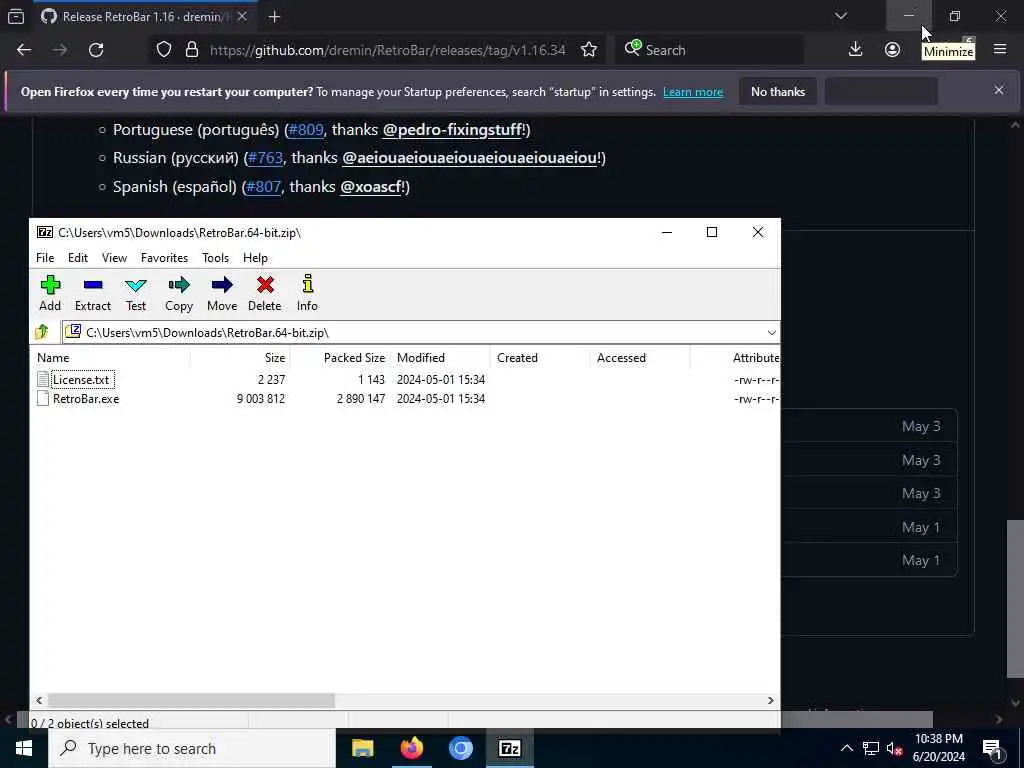The height and width of the screenshot is (768, 1024).
Task: Click the Test toolbar icon in 7-Zip
Action: point(136,293)
